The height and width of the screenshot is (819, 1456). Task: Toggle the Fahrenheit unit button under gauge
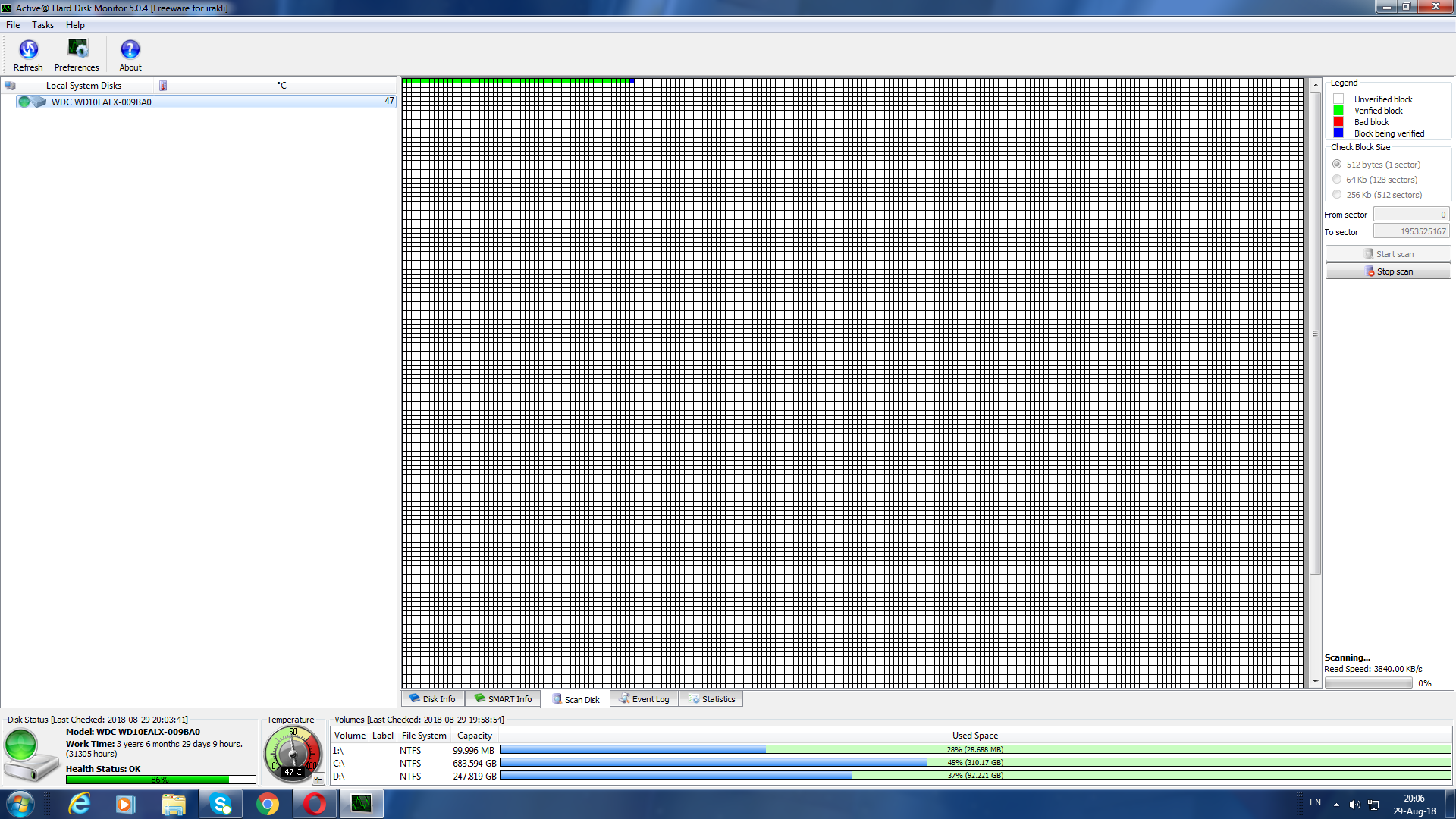318,779
